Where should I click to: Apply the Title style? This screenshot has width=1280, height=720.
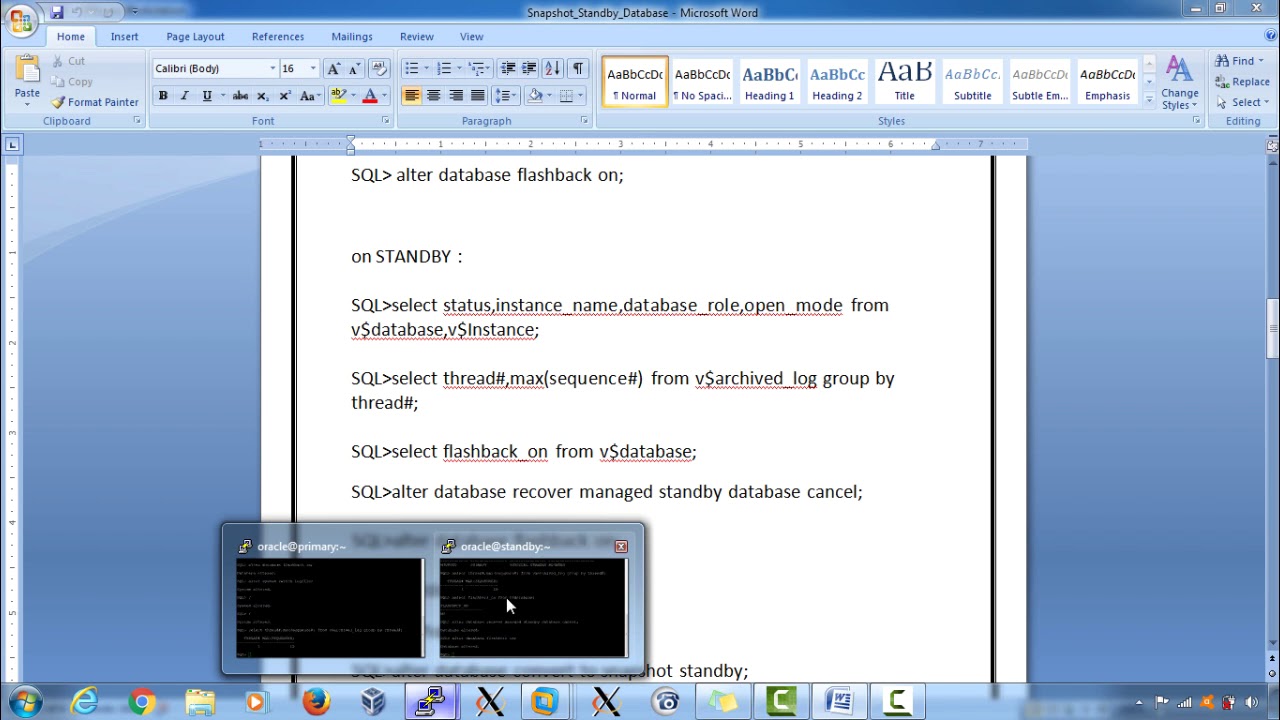tap(904, 82)
